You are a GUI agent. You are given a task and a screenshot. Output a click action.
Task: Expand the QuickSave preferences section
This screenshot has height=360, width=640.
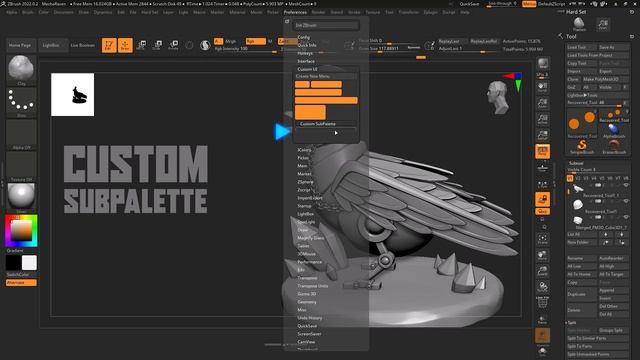pos(307,326)
